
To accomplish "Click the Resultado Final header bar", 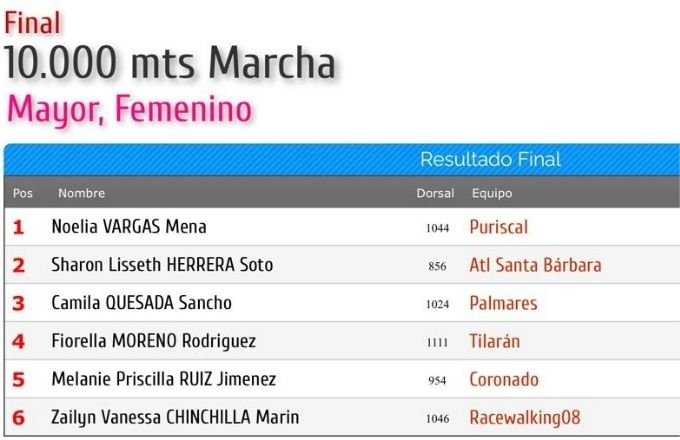I will point(342,160).
